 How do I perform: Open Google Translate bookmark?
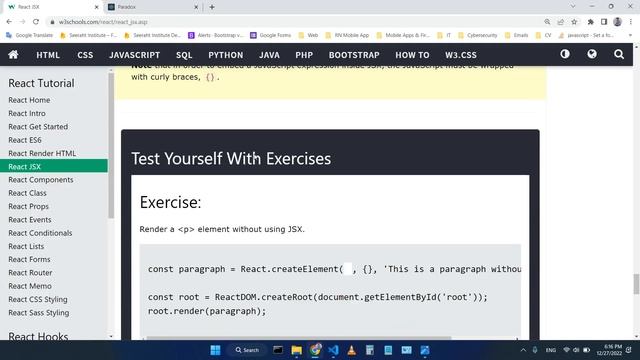point(29,35)
